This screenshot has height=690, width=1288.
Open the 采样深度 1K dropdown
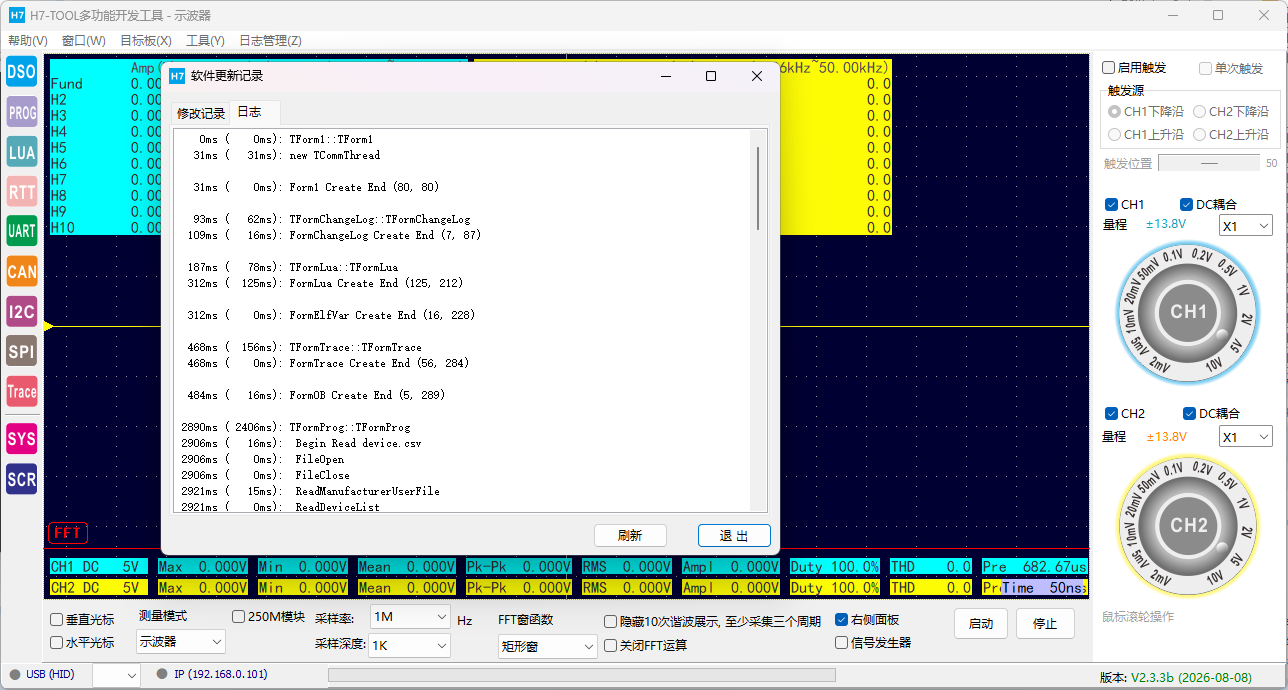point(410,645)
